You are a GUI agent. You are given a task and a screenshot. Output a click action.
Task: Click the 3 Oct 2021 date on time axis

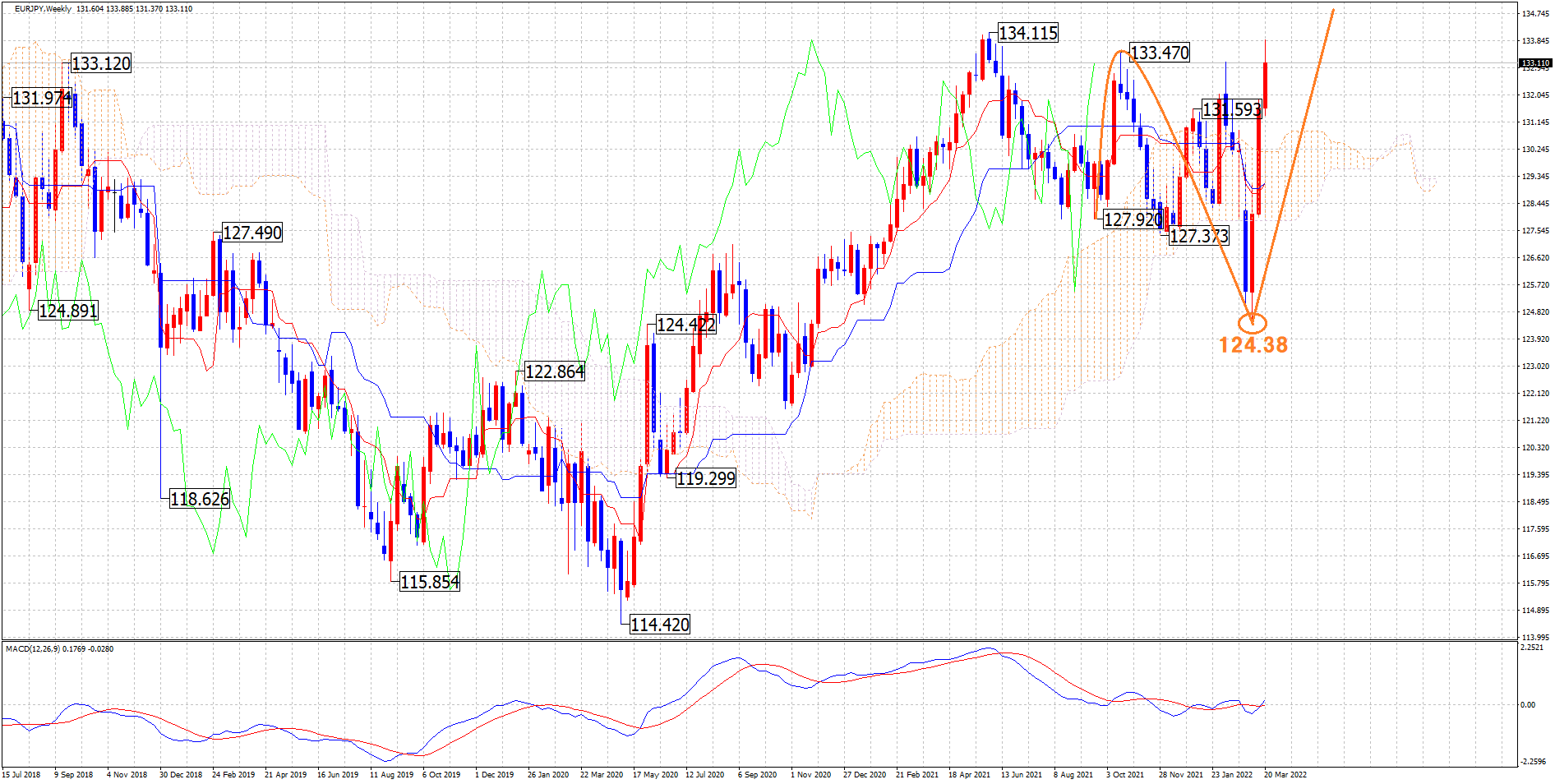point(1124,775)
